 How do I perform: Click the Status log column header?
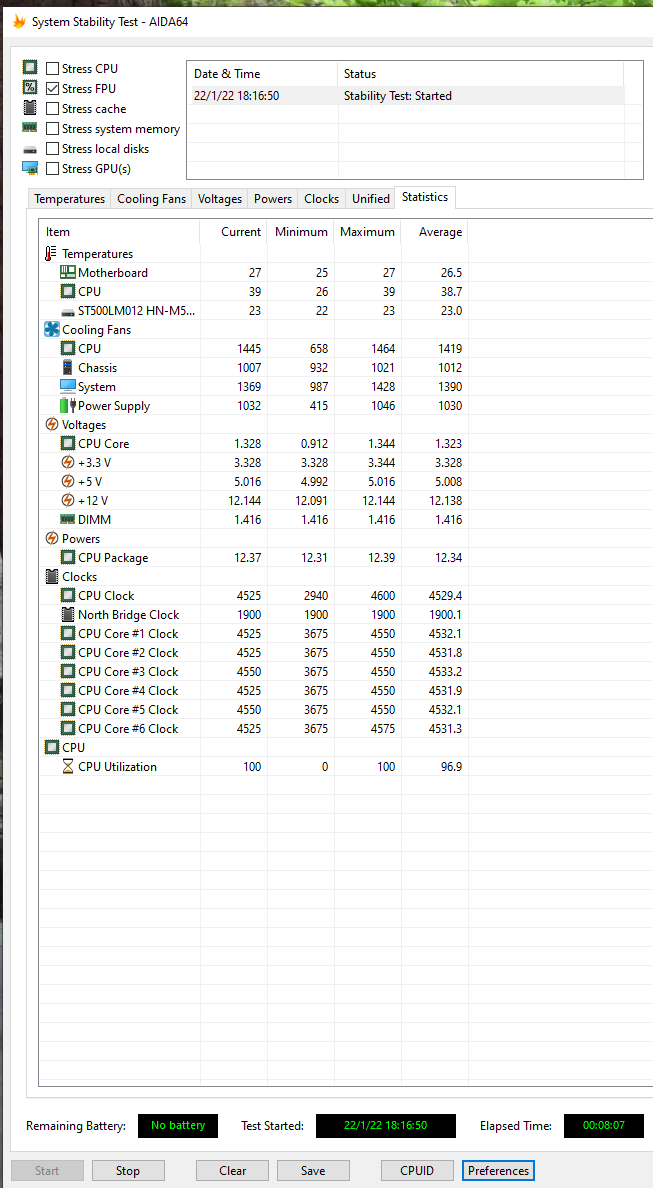tap(480, 73)
